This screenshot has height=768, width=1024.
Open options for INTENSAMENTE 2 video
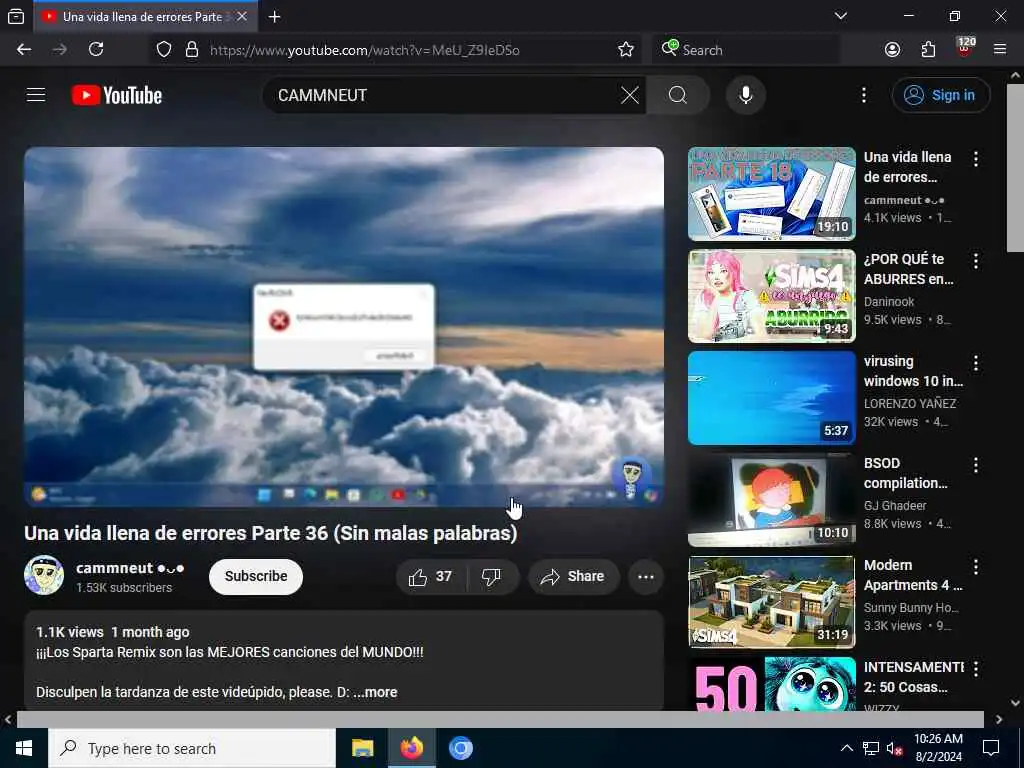click(x=976, y=669)
